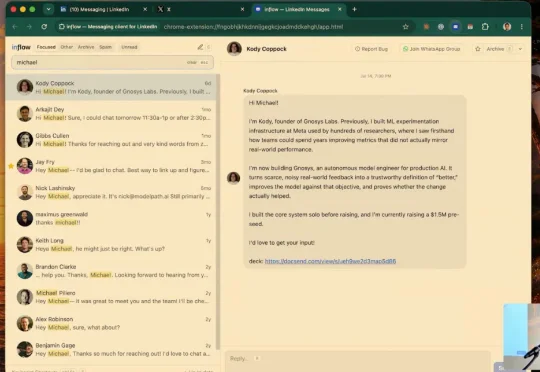The width and height of the screenshot is (540, 372).
Task: Click the compose new message pencil icon
Action: pos(200,47)
